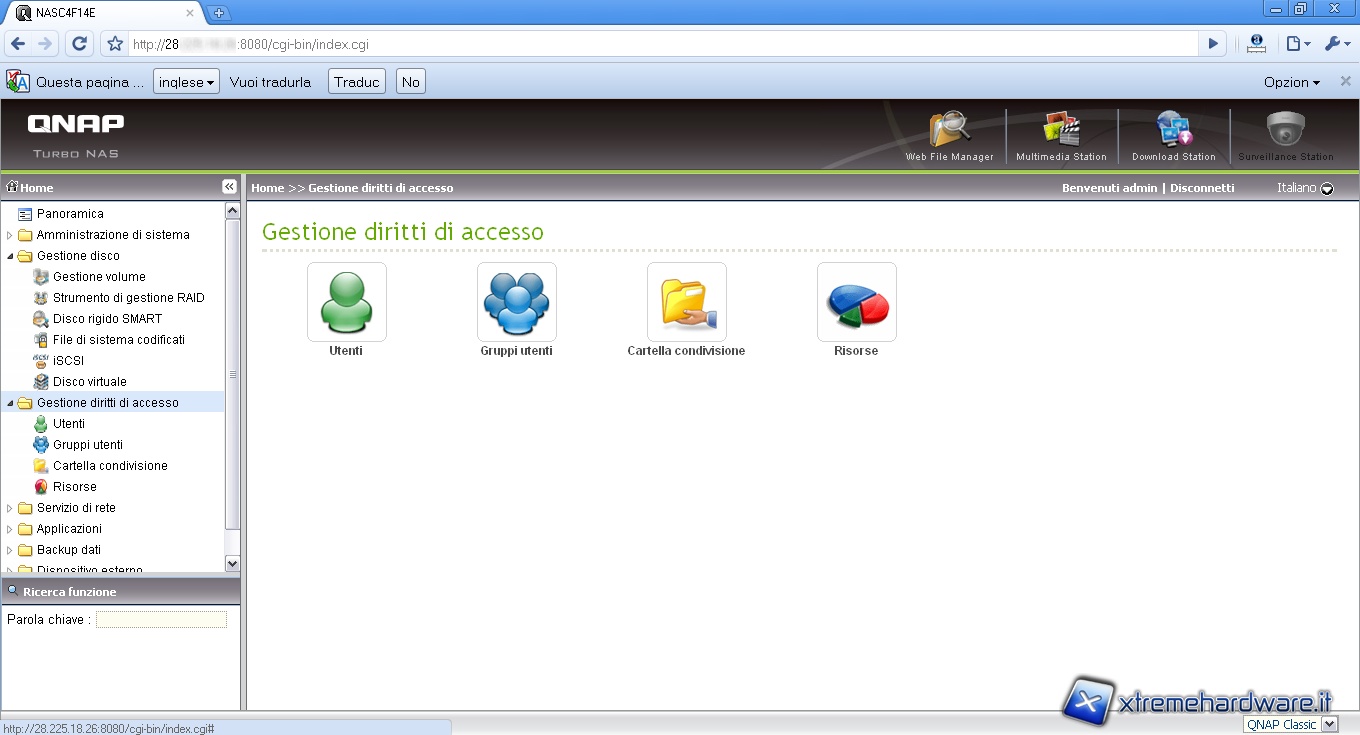The image size is (1360, 735).
Task: Click the browser reload button
Action: (80, 44)
